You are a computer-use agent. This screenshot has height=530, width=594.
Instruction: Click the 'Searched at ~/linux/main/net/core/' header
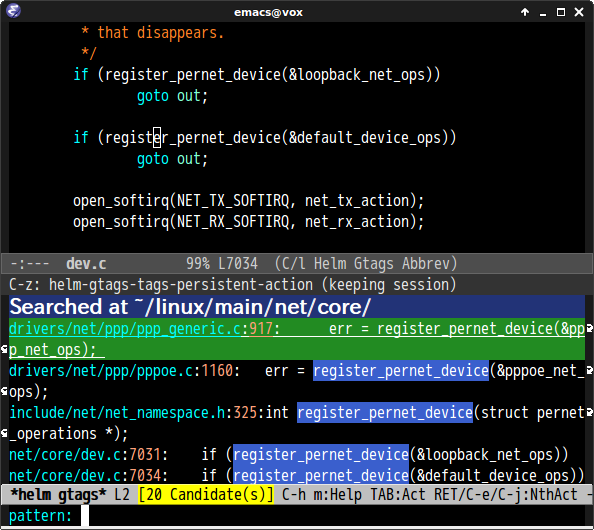189,306
